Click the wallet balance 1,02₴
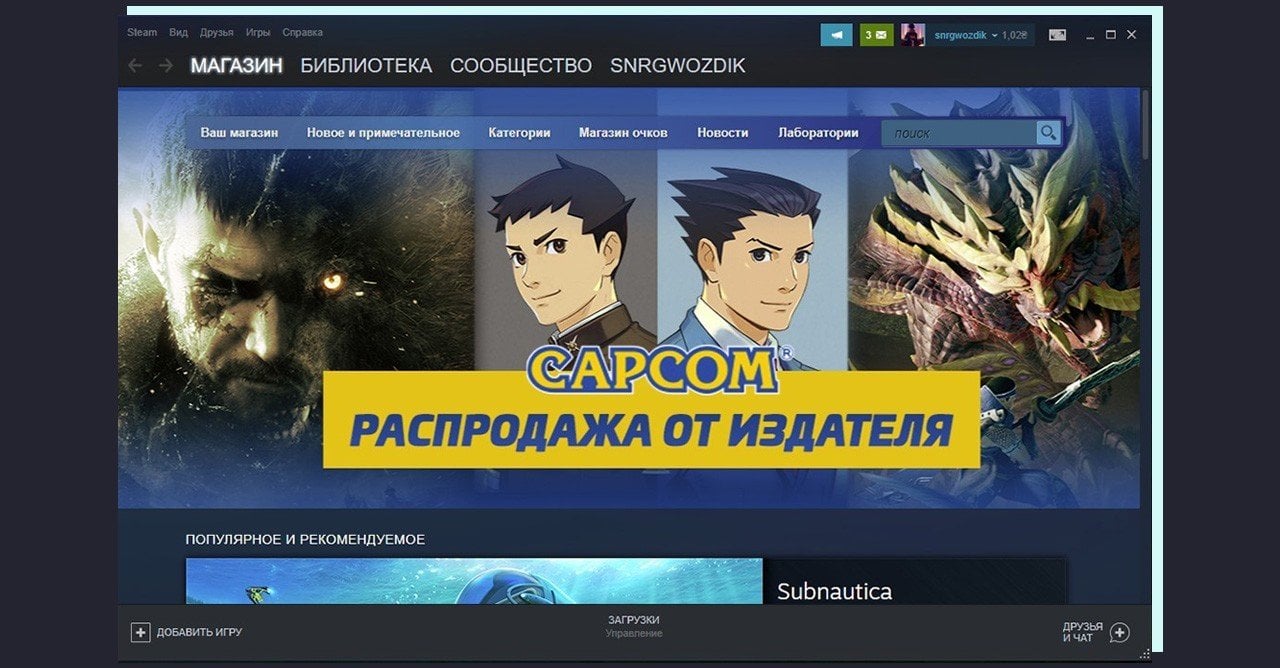1280x668 pixels. (x=1014, y=35)
